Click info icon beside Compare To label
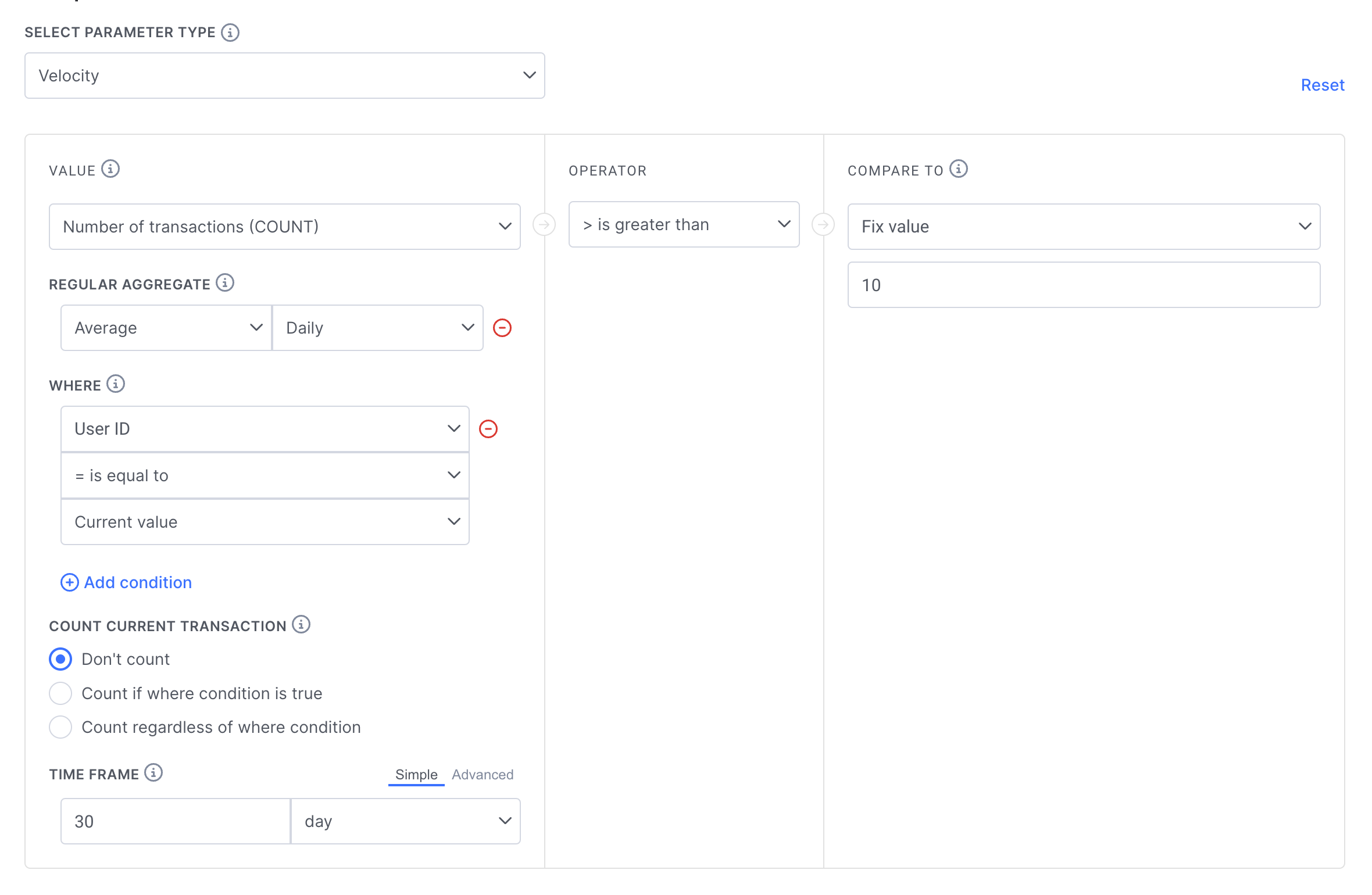Image resolution: width=1372 pixels, height=895 pixels. [959, 169]
